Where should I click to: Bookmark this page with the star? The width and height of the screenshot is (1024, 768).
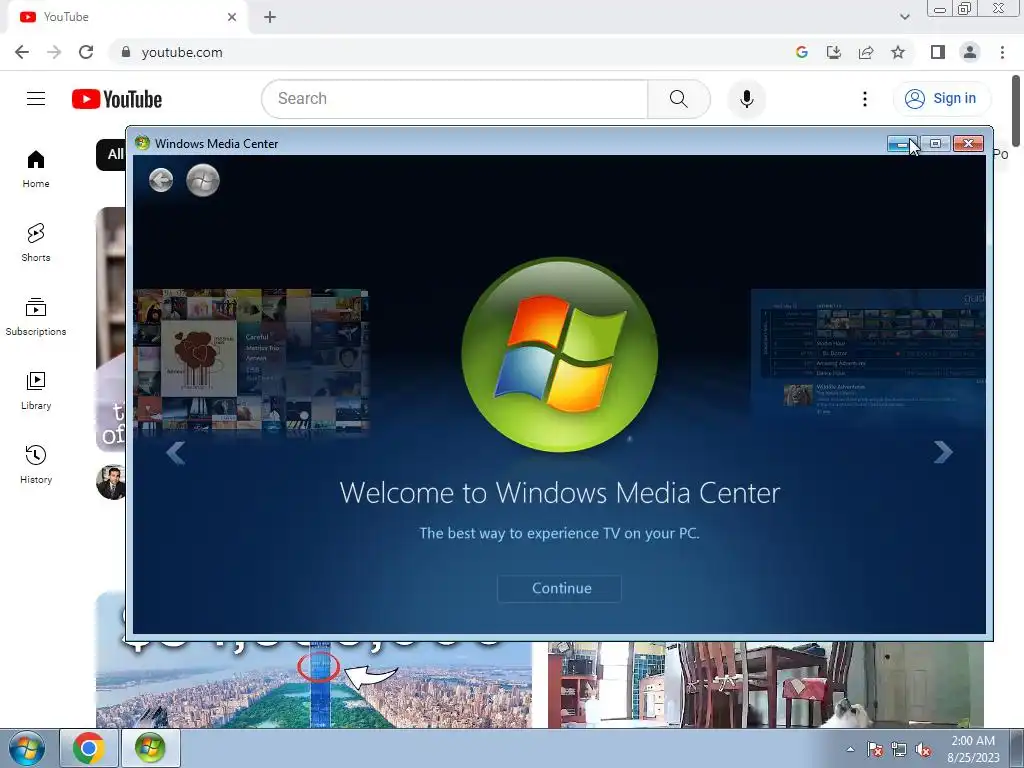(x=898, y=52)
